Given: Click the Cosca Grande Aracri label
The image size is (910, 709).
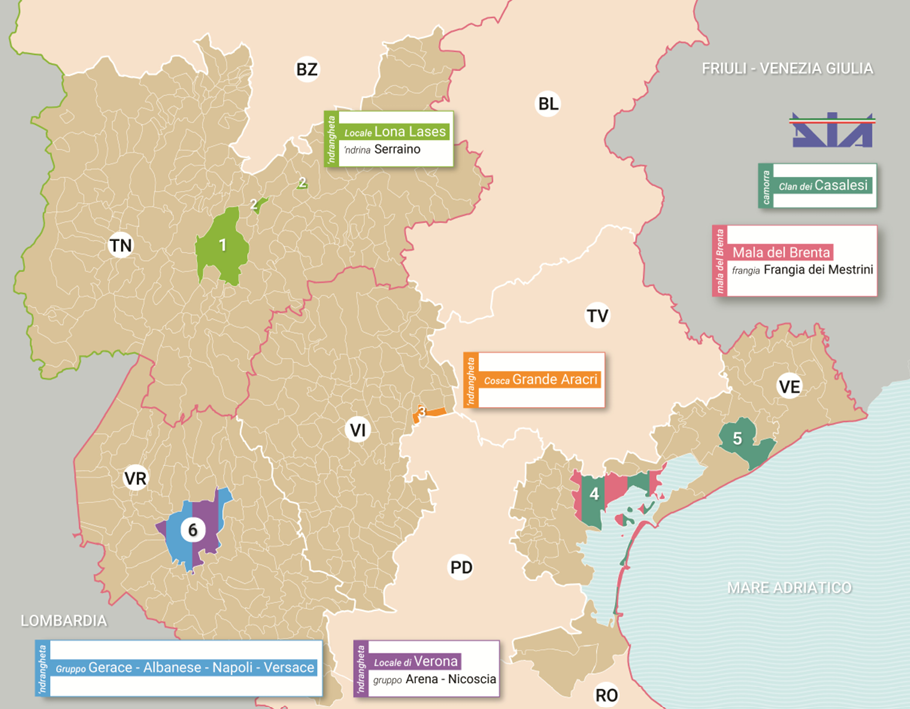Looking at the screenshot, I should coord(539,380).
